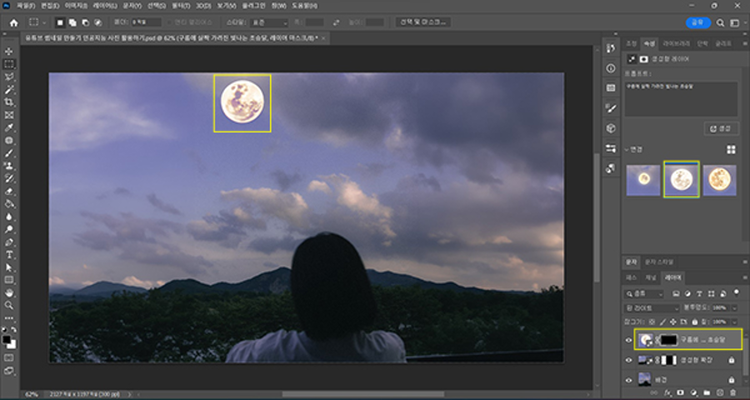The height and width of the screenshot is (400, 750).
Task: Collapse the 변경 variations section
Action: 627,150
